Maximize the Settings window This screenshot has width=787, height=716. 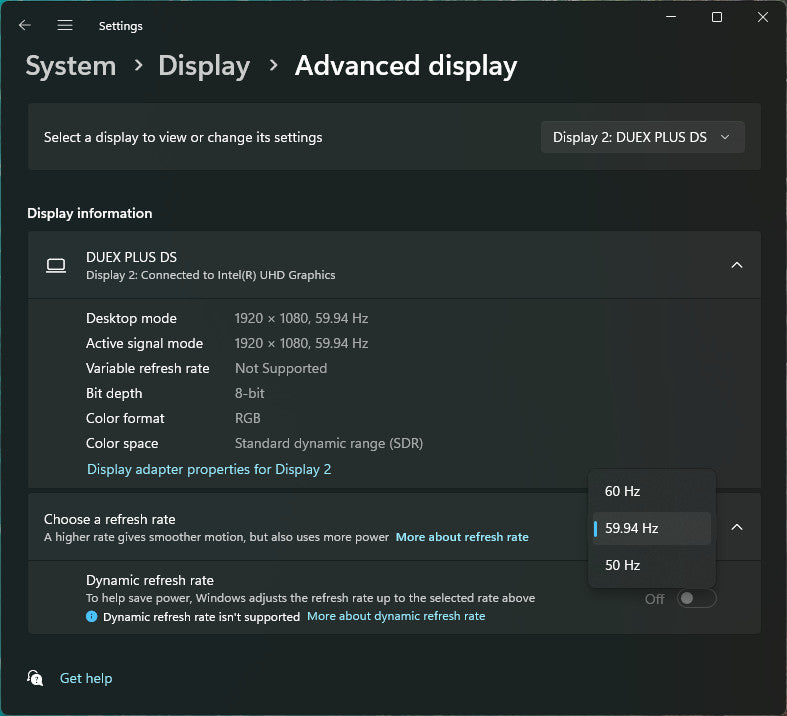click(717, 18)
